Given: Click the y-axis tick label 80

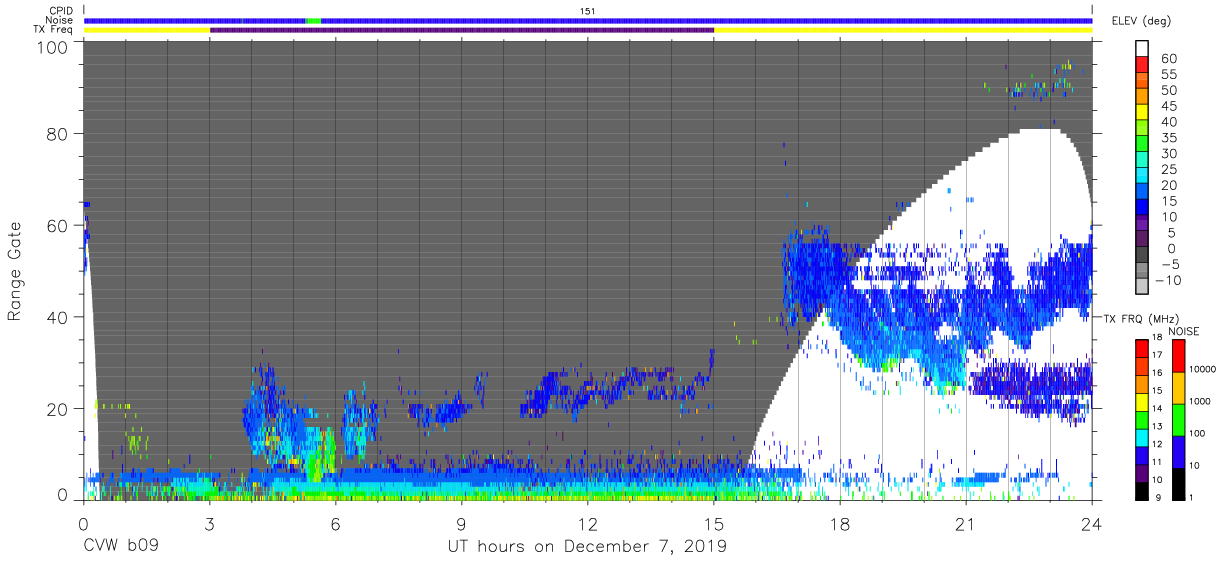Looking at the screenshot, I should (58, 134).
